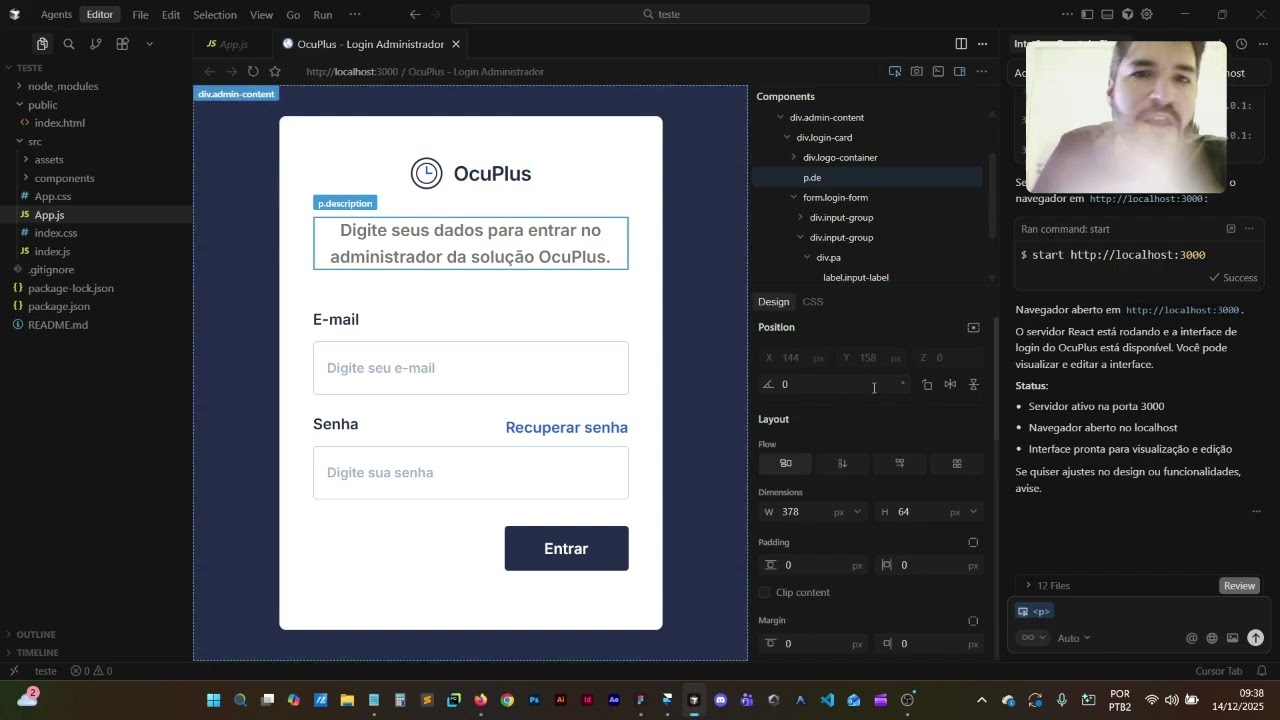The height and width of the screenshot is (720, 1280).
Task: Switch to the Agents view
Action: pos(56,15)
